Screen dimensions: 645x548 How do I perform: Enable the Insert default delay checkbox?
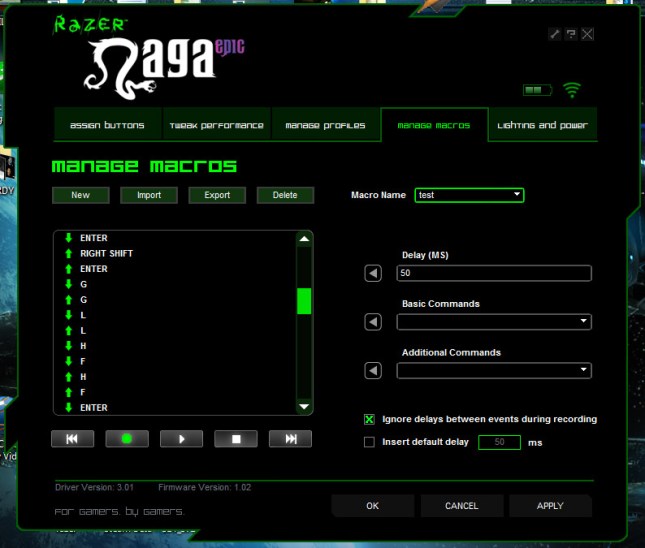click(369, 441)
